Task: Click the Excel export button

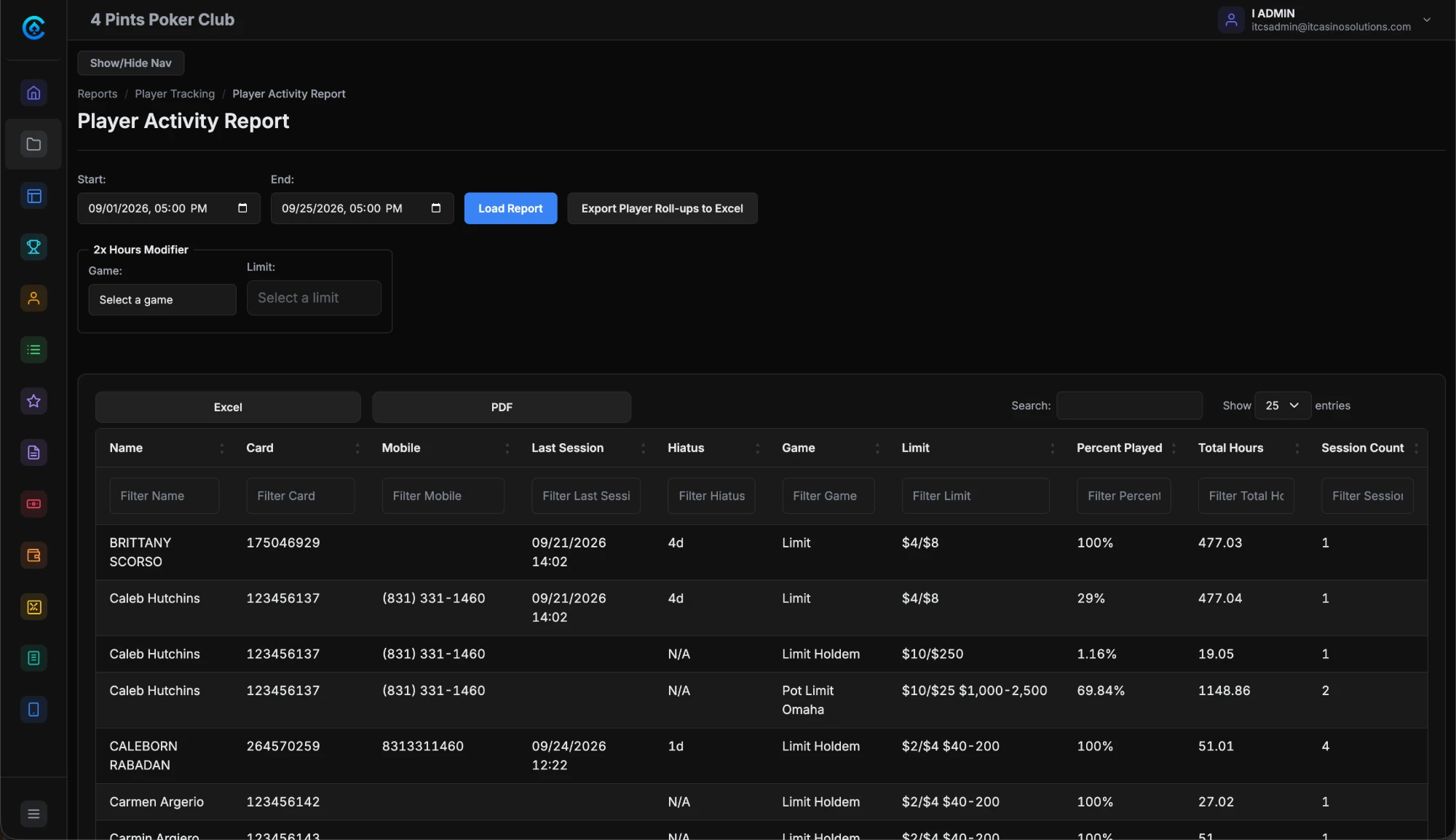Action: point(228,407)
